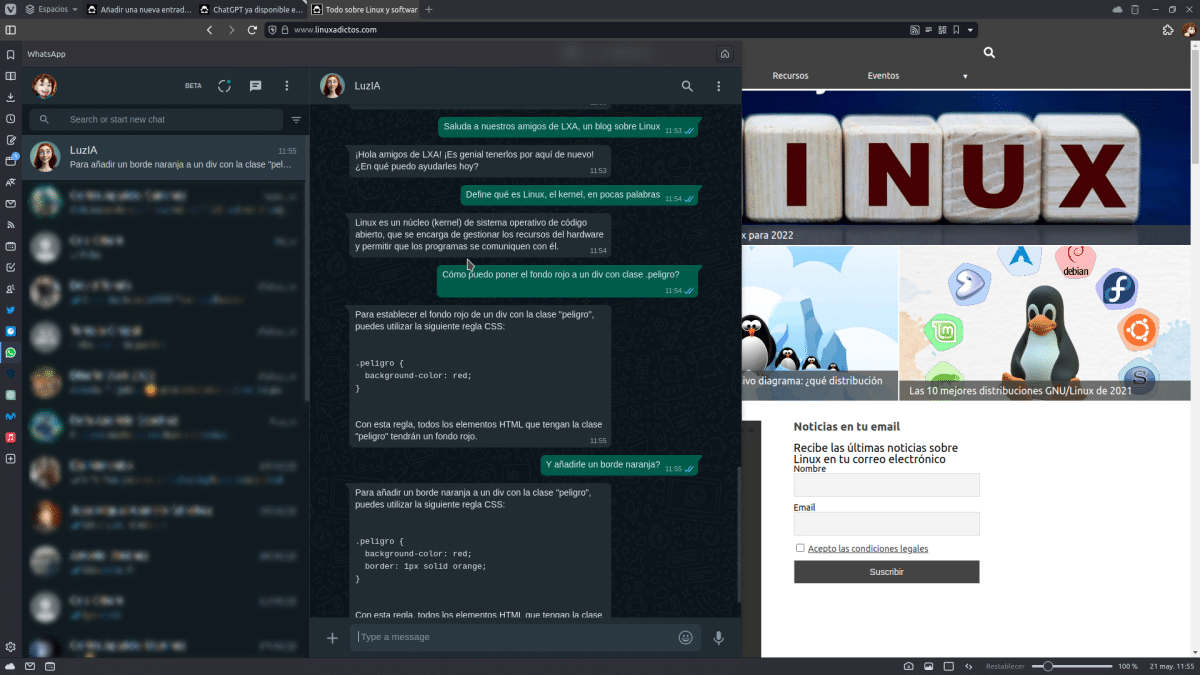1200x675 pixels.
Task: Open the attachment menu in WhatsApp
Action: point(331,637)
